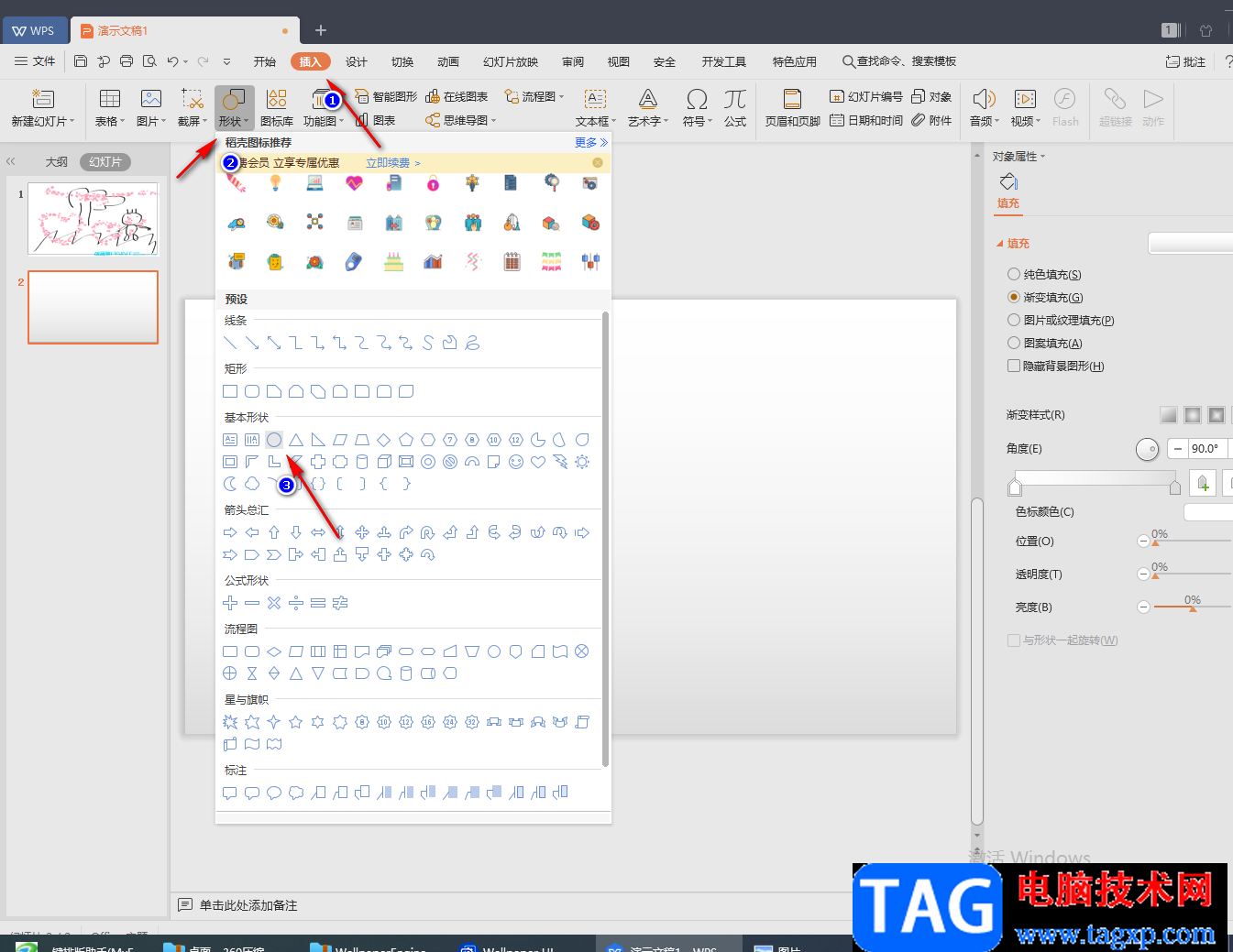Click the Formula (公式) icon
The image size is (1233, 952).
tap(735, 99)
